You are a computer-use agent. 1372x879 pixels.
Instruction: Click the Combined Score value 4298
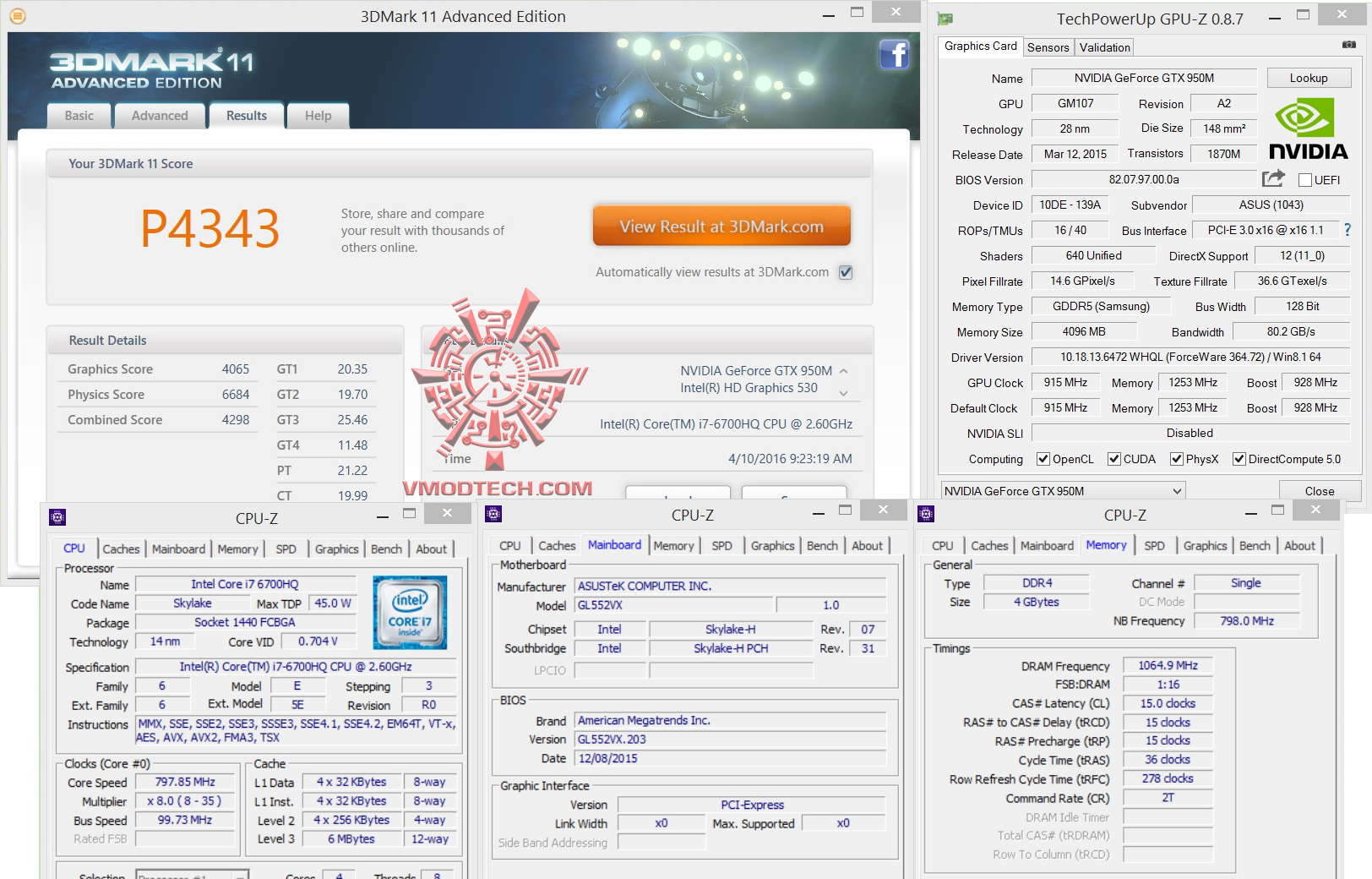coord(236,420)
